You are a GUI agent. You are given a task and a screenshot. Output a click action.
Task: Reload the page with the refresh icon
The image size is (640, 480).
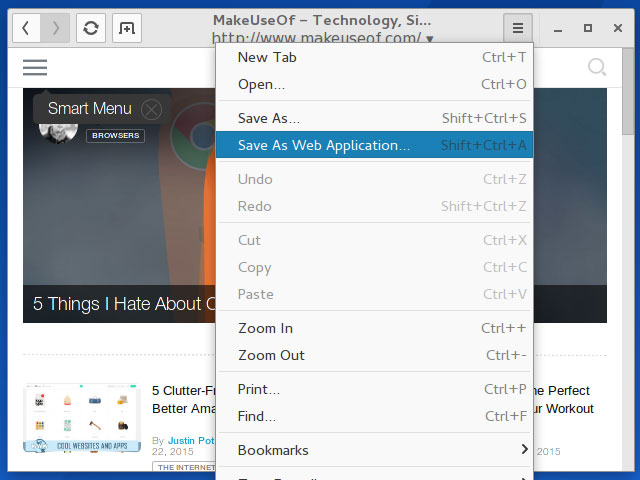pos(91,28)
